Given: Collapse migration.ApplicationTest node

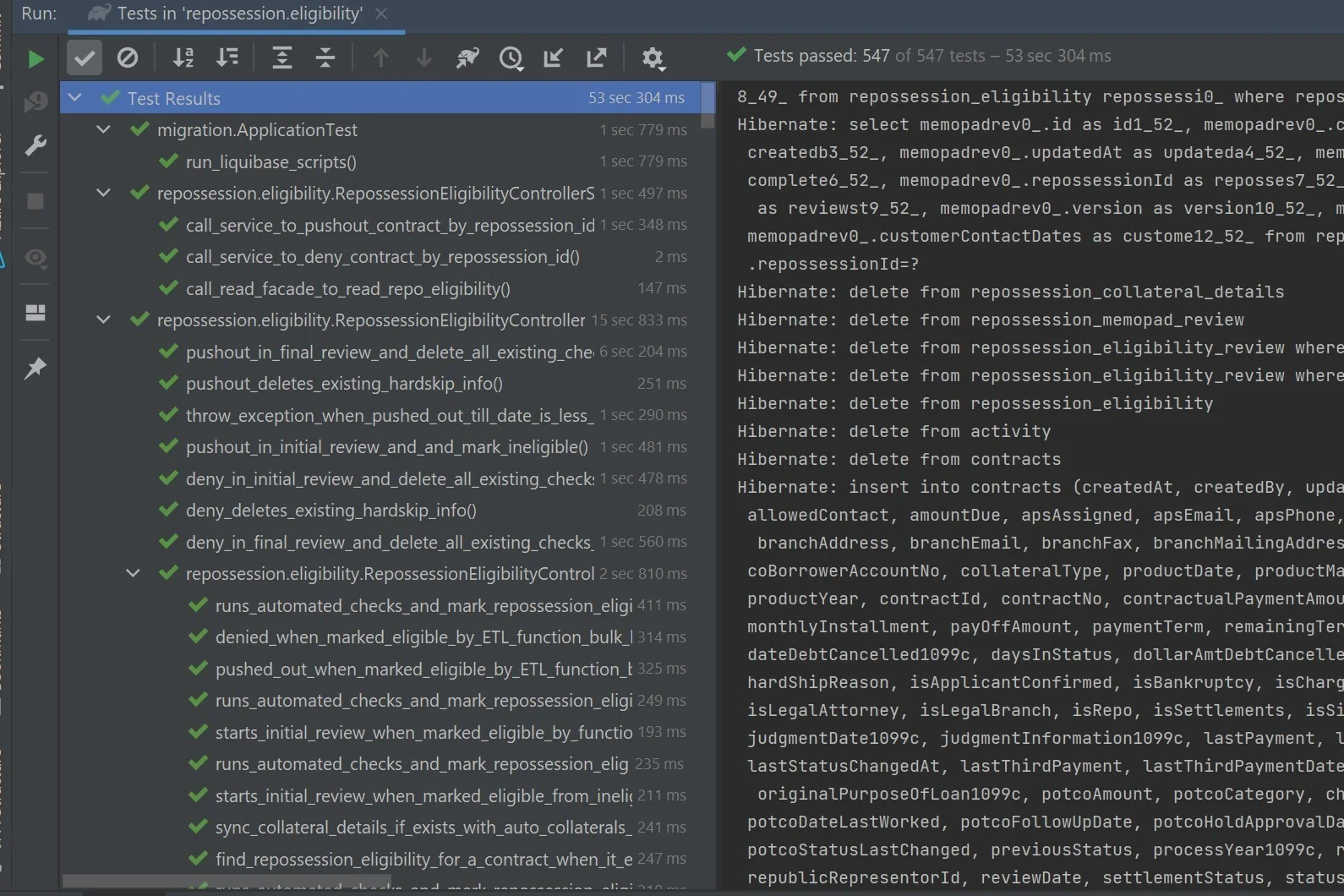Looking at the screenshot, I should [x=103, y=130].
